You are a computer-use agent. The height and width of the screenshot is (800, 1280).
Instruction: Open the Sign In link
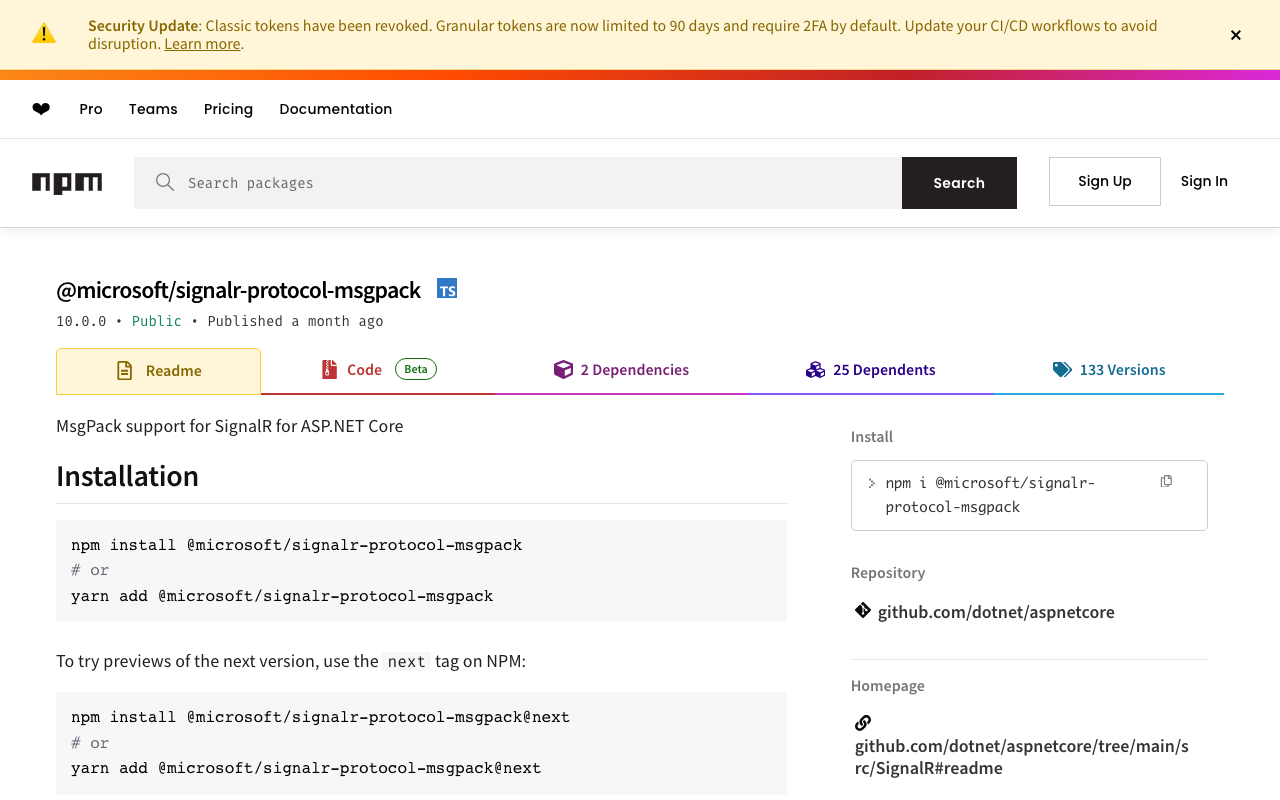tap(1204, 181)
